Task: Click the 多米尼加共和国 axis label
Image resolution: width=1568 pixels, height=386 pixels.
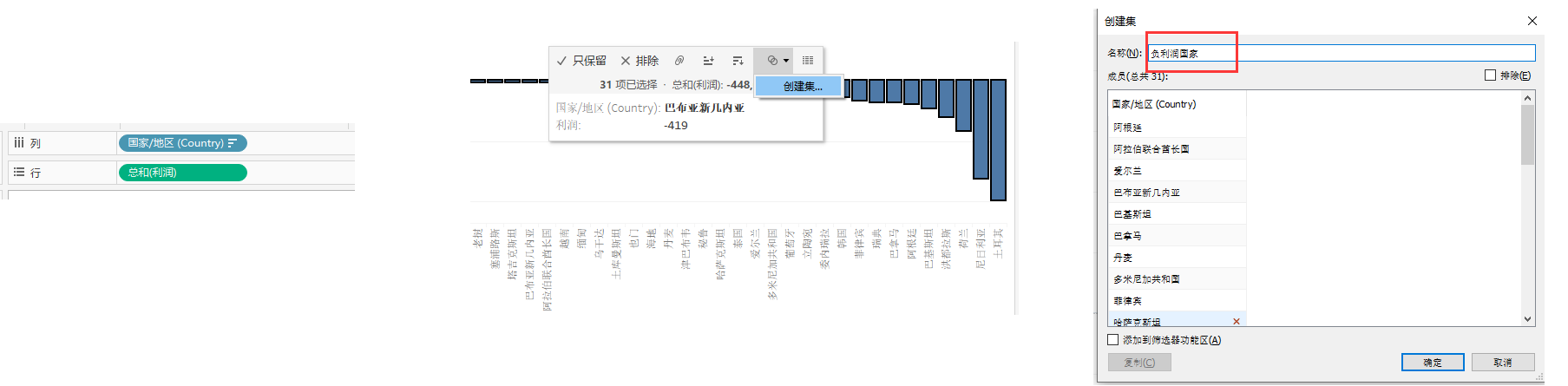Action: click(772, 265)
